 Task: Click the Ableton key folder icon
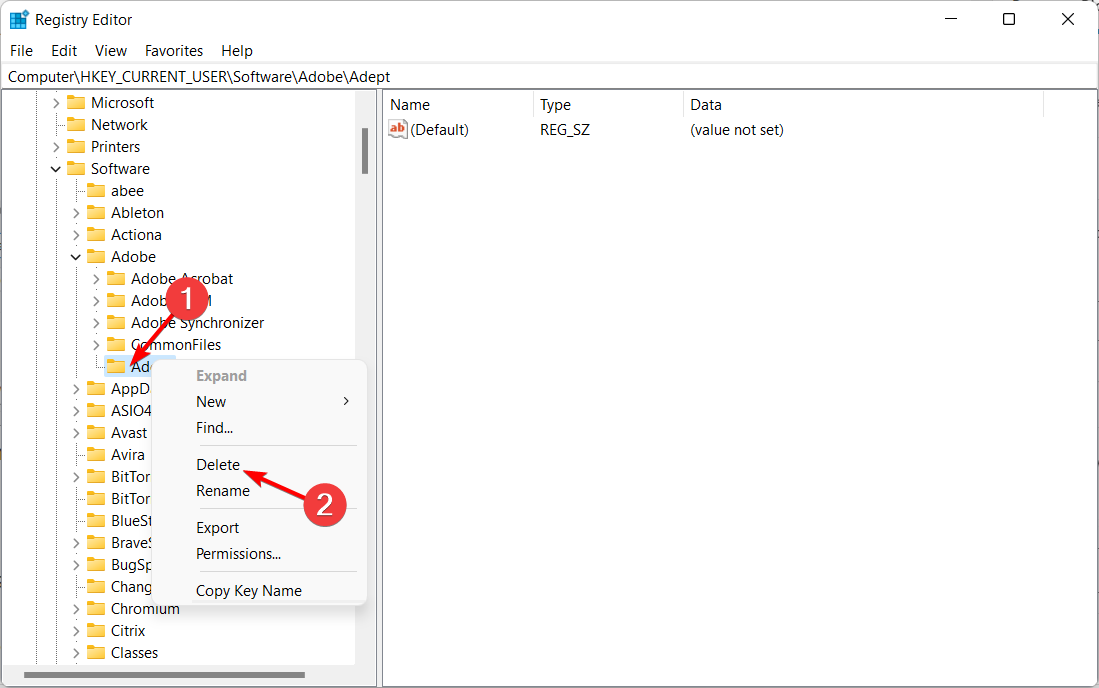point(96,212)
